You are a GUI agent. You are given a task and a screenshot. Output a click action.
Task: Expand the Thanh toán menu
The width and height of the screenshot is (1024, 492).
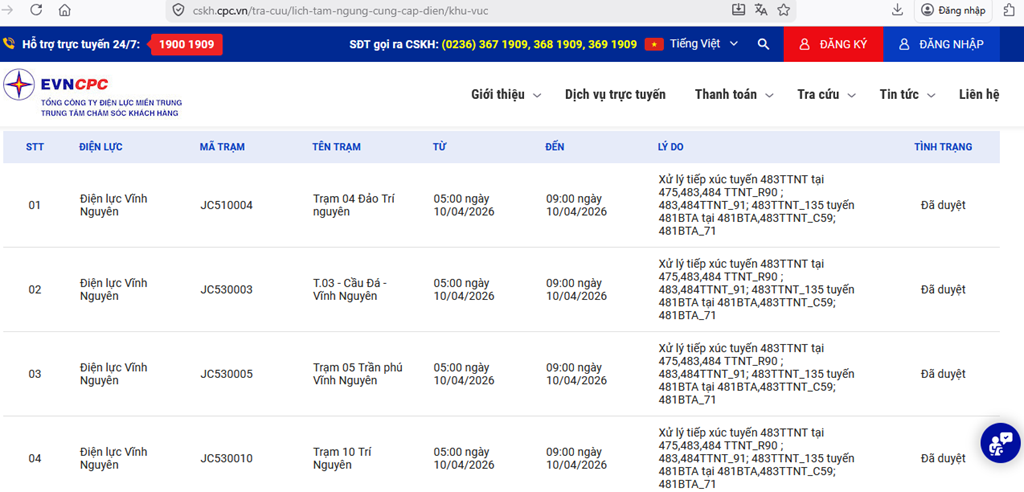732,95
